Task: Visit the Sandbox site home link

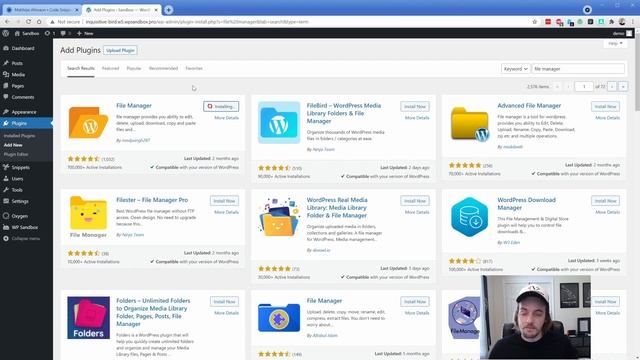Action: (27, 33)
